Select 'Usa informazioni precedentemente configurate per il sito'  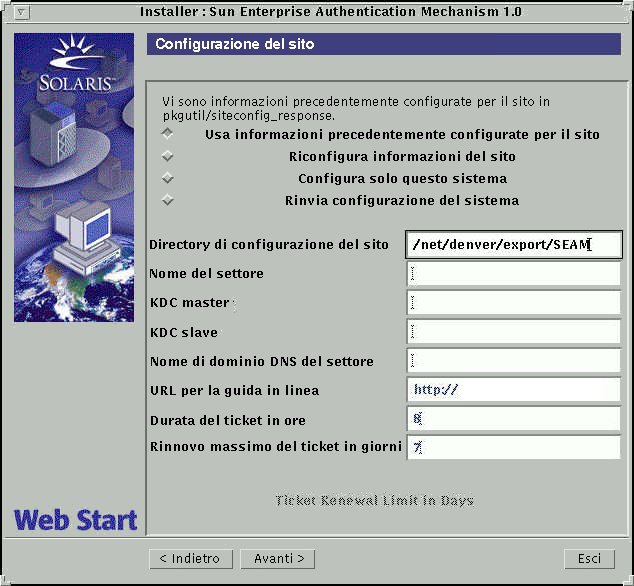click(167, 133)
